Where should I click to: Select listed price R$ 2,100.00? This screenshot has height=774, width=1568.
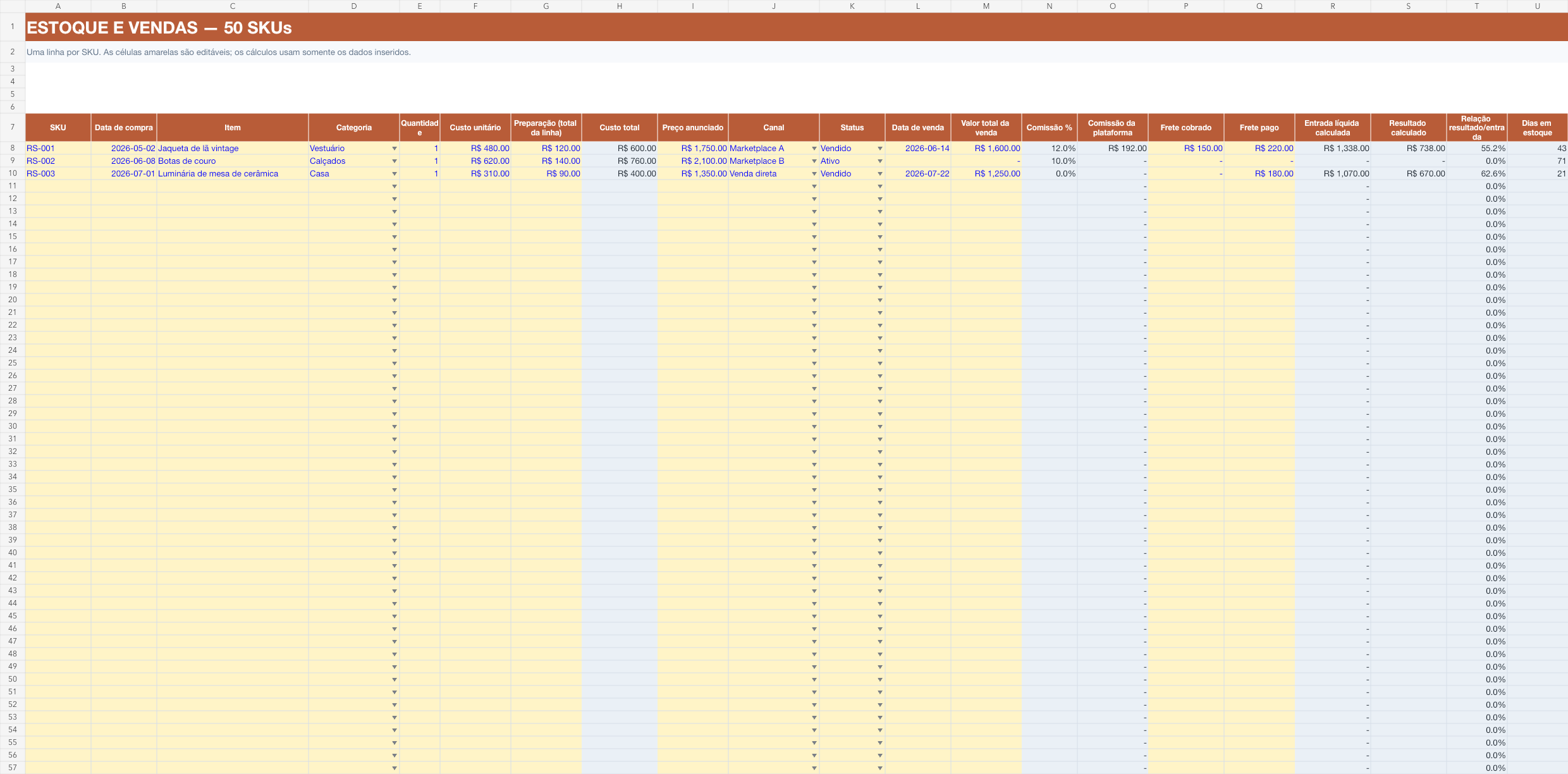pyautogui.click(x=693, y=161)
